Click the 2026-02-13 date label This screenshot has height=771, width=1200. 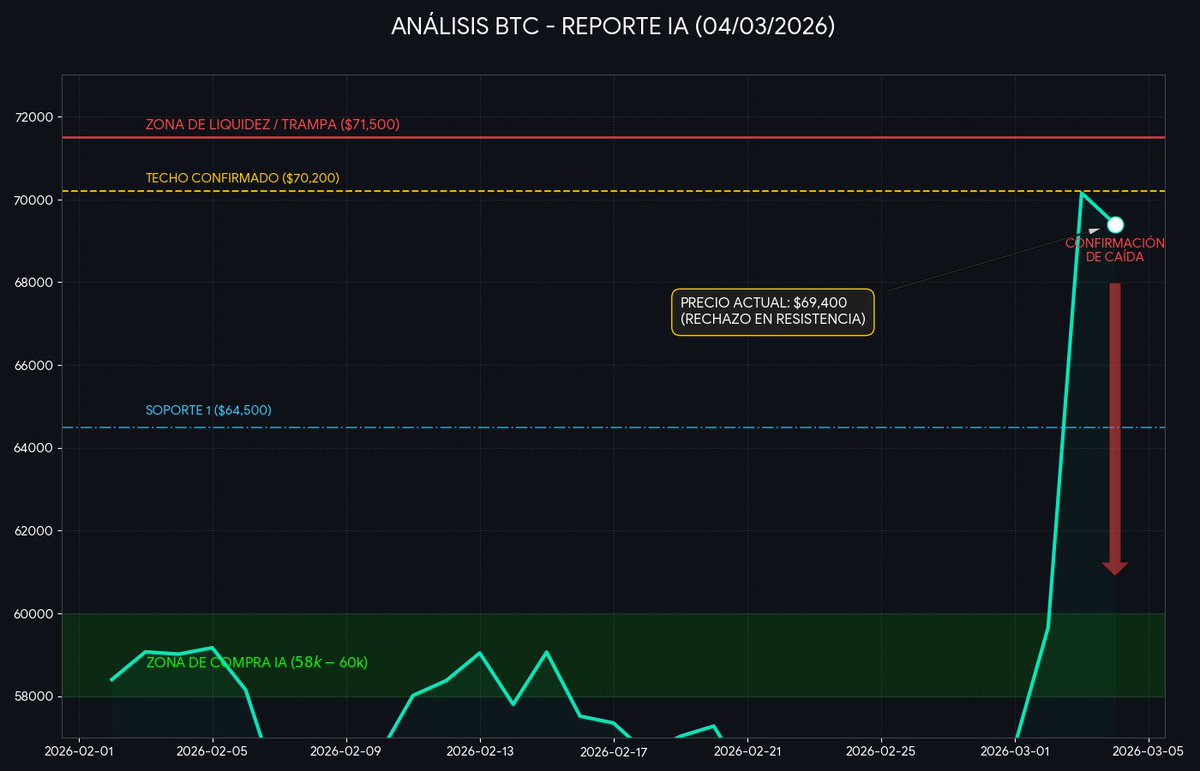click(x=480, y=752)
